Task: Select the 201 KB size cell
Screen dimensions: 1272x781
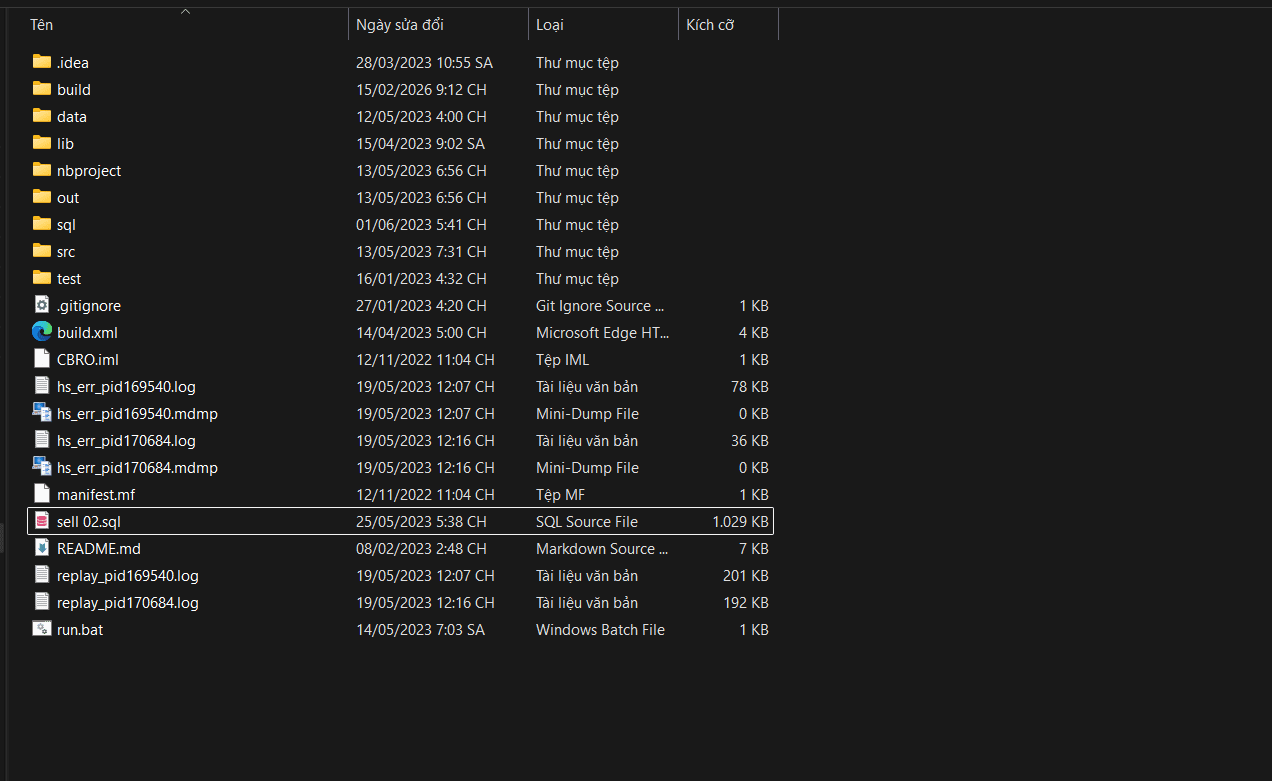Action: pos(746,575)
